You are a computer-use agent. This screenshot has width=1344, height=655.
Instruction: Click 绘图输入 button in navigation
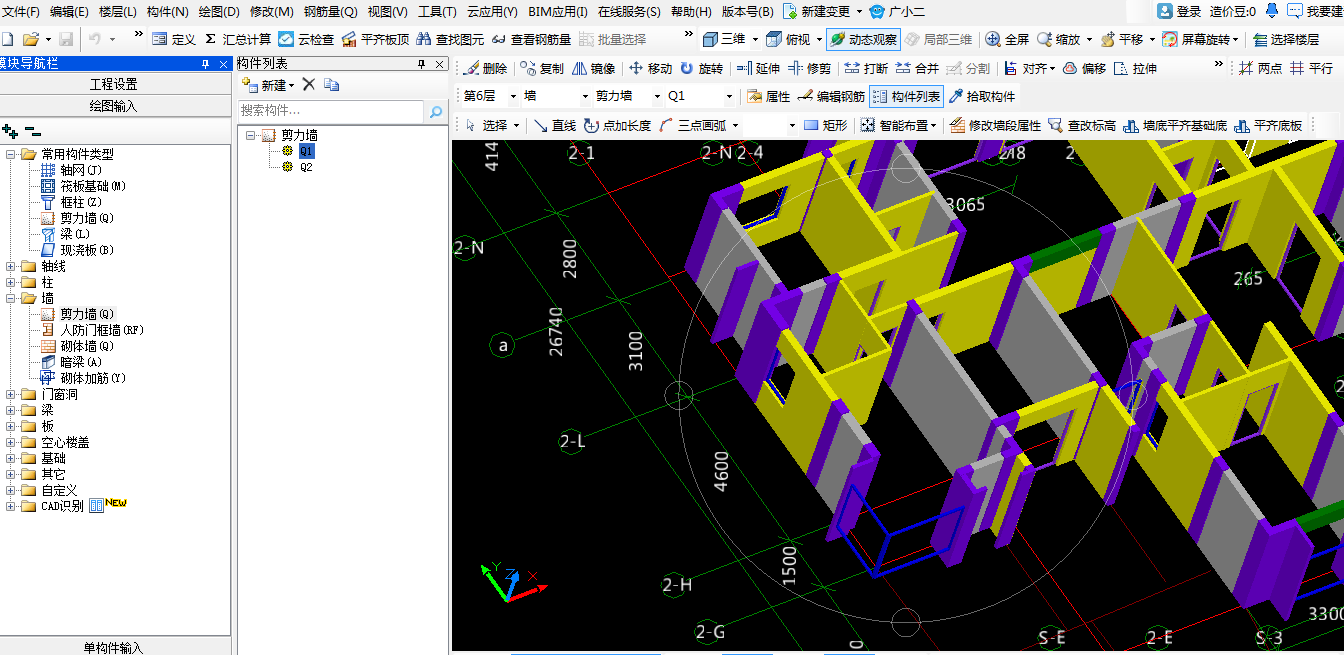point(114,106)
